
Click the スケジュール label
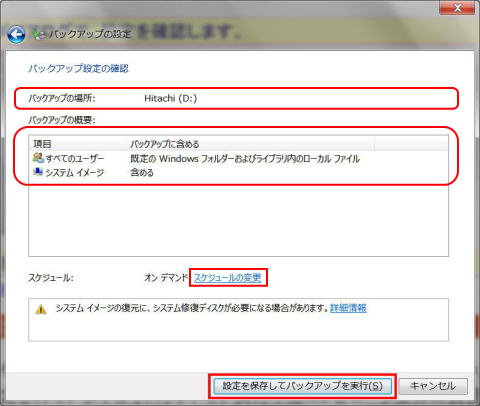point(51,277)
